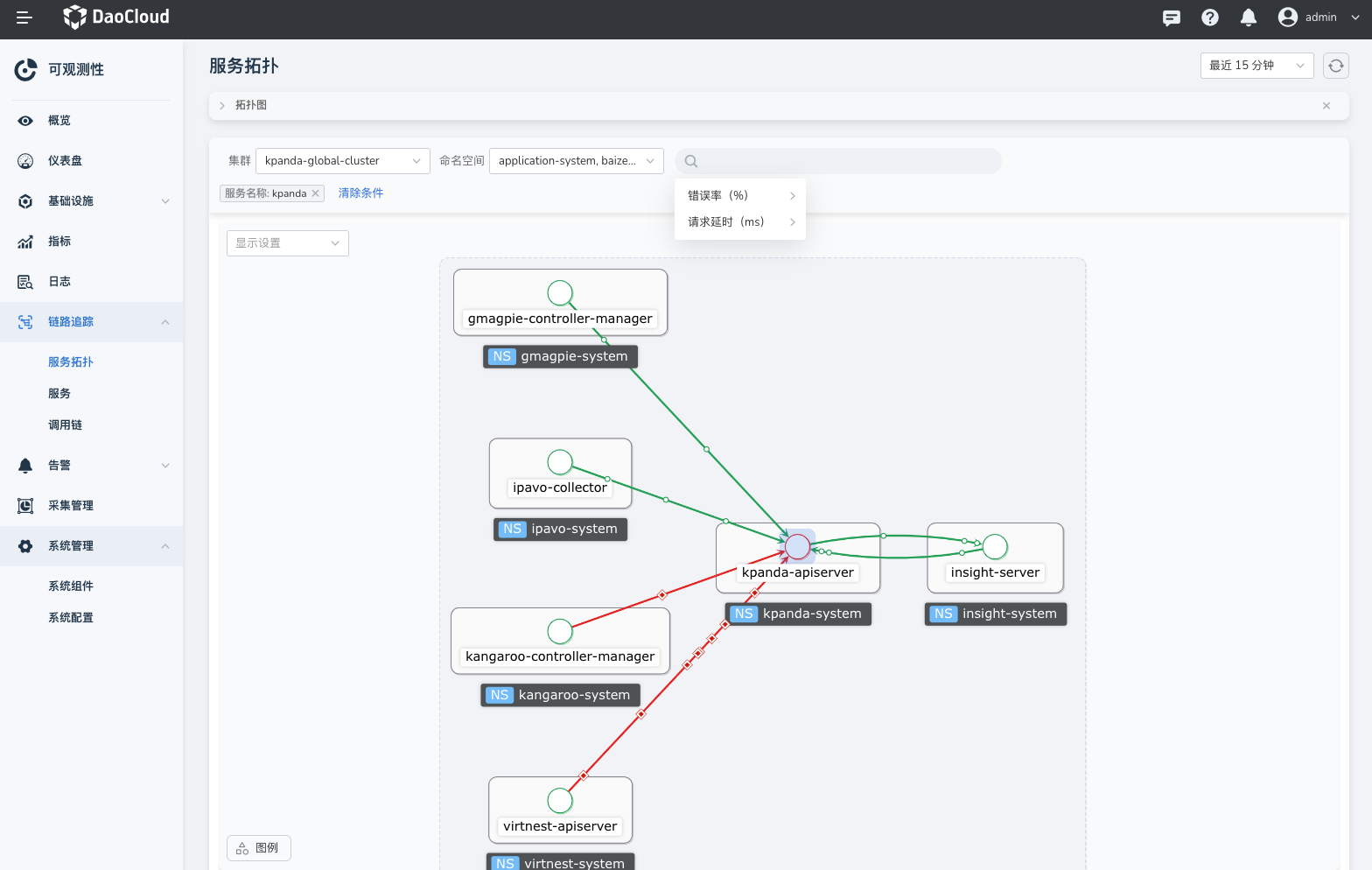This screenshot has width=1372, height=870.
Task: Close the topology info banner
Action: tap(1326, 106)
